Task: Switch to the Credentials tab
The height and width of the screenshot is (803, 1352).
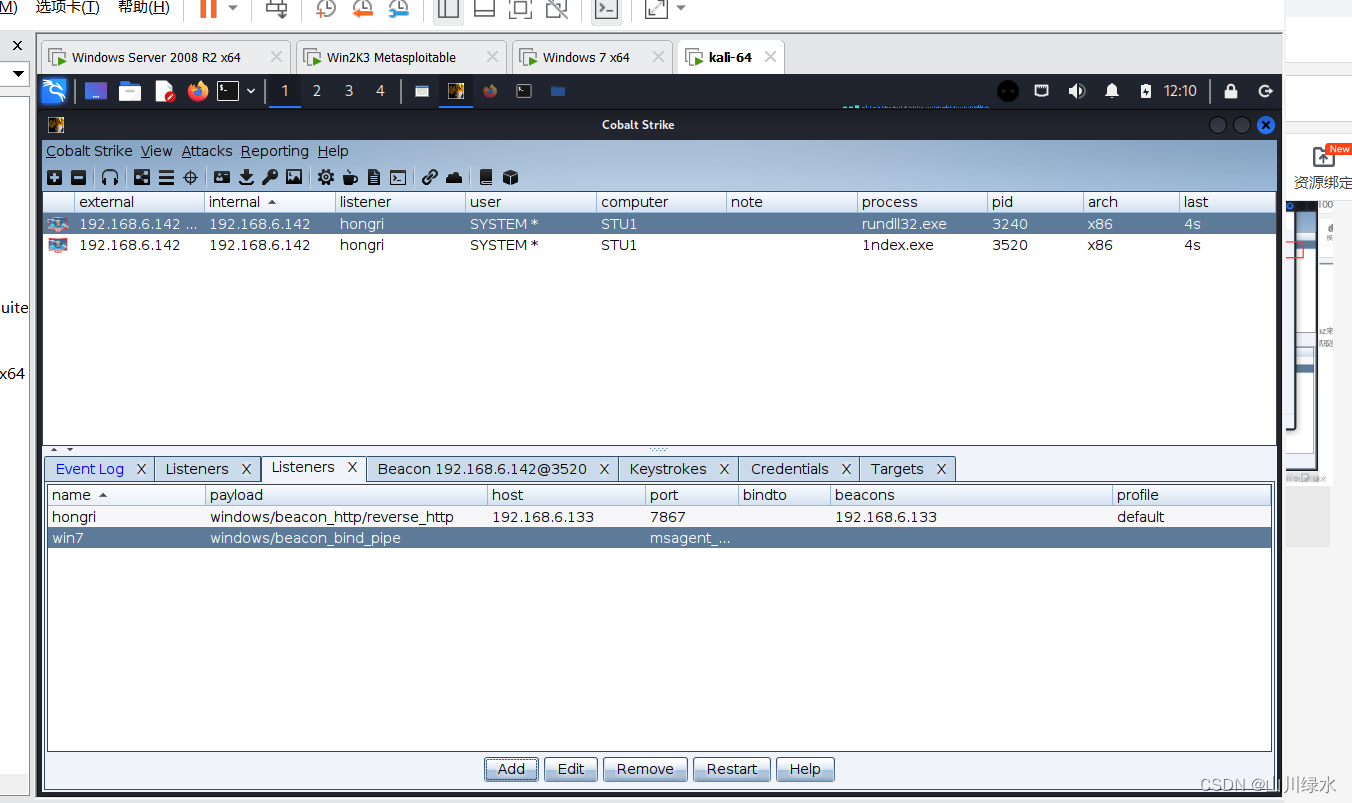Action: (790, 469)
